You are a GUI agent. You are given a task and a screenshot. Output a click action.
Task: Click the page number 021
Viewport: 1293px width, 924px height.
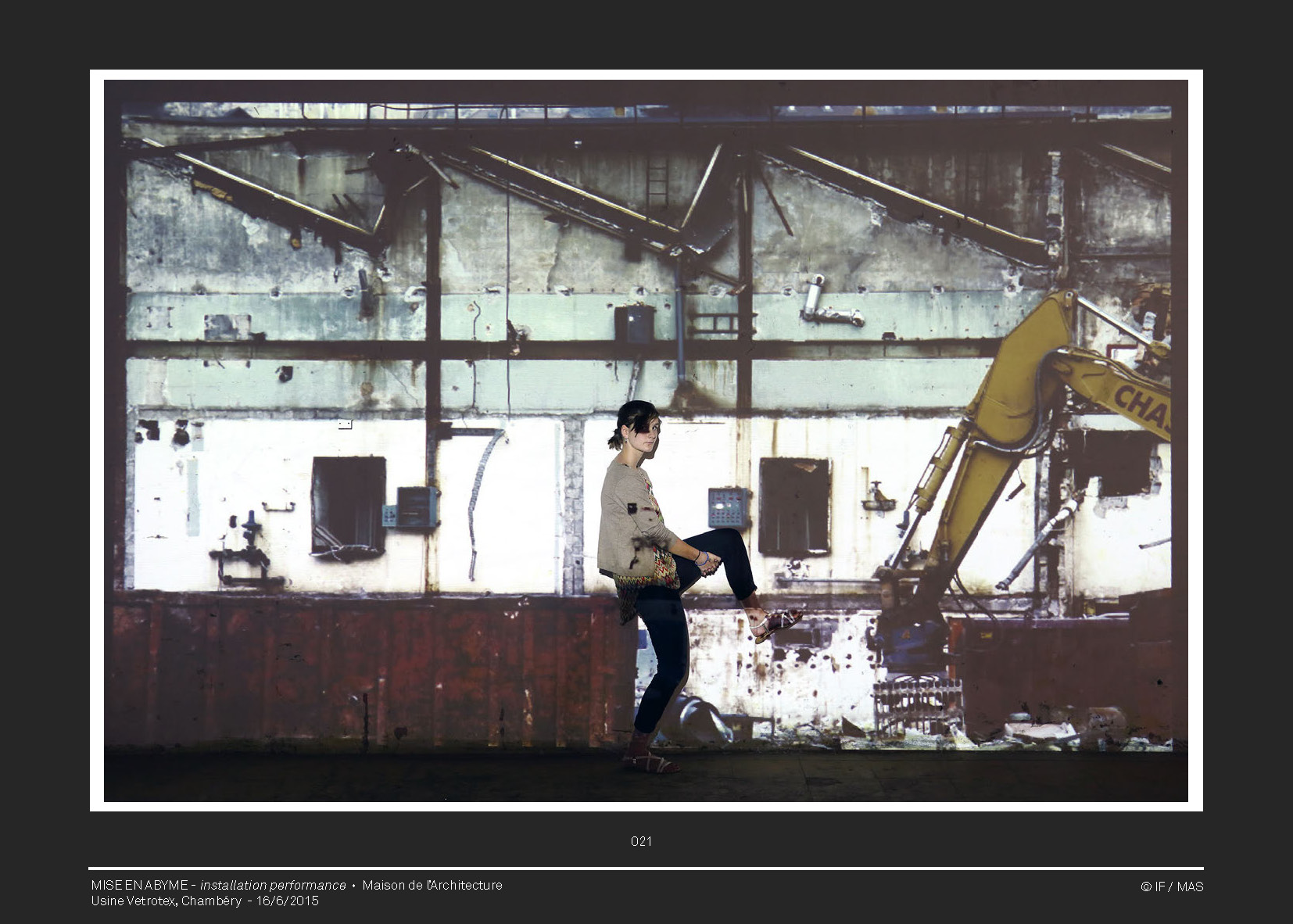pyautogui.click(x=641, y=841)
